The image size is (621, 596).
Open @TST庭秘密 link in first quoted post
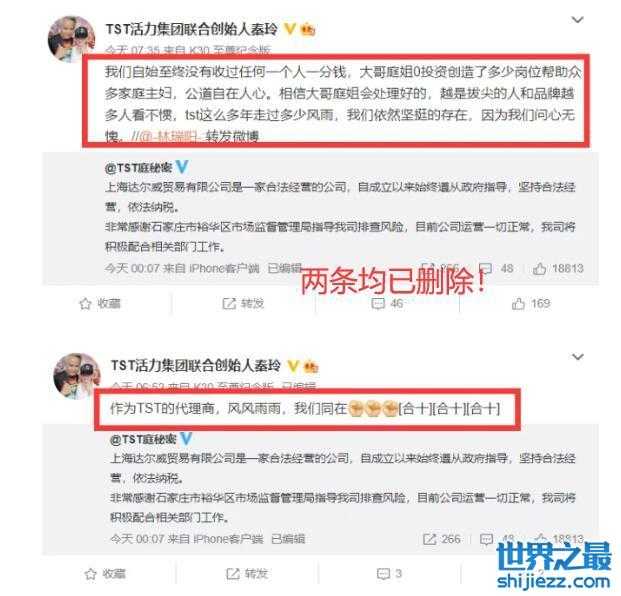[139, 168]
